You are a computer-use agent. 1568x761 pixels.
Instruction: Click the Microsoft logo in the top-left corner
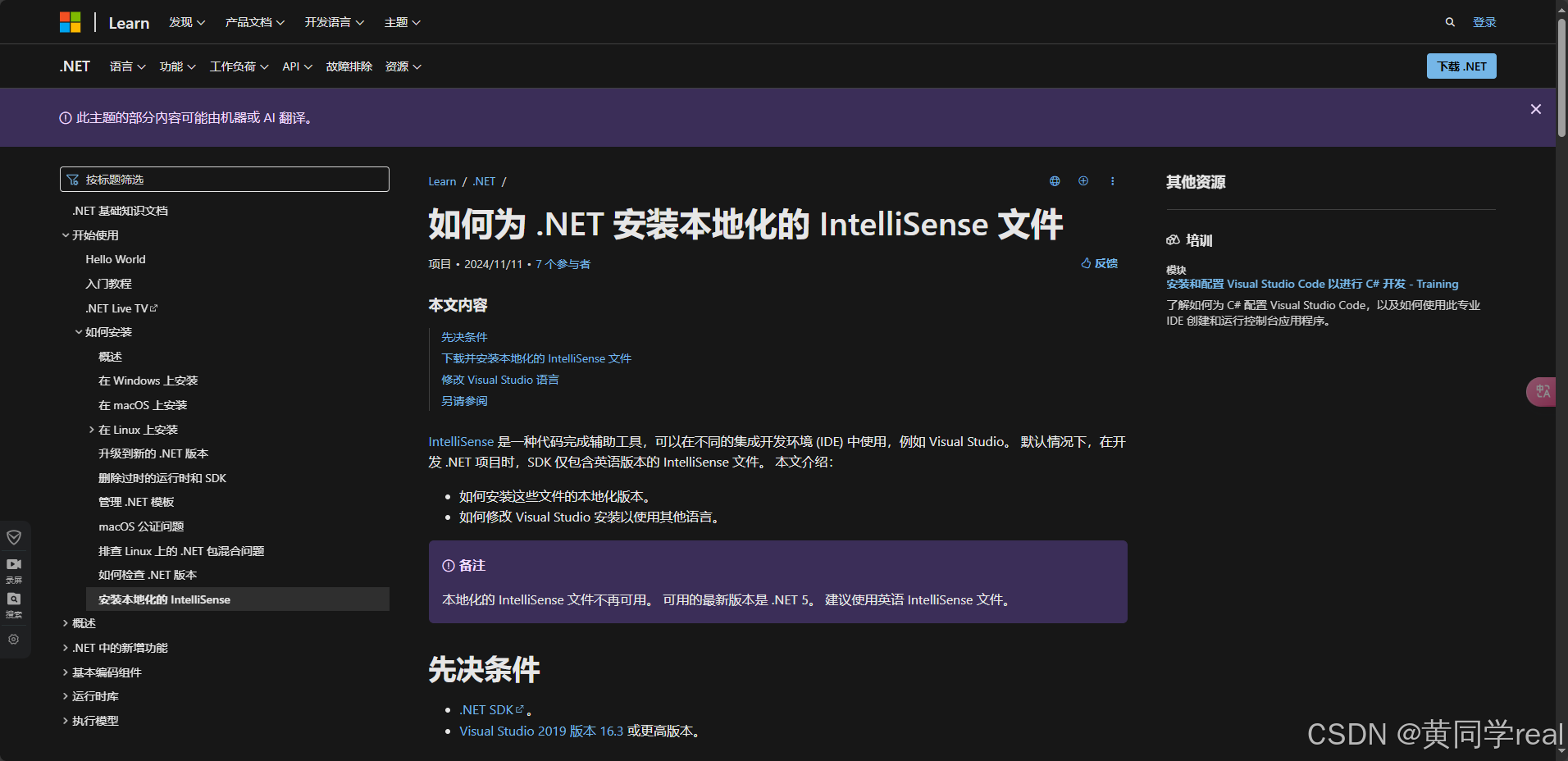[x=71, y=21]
